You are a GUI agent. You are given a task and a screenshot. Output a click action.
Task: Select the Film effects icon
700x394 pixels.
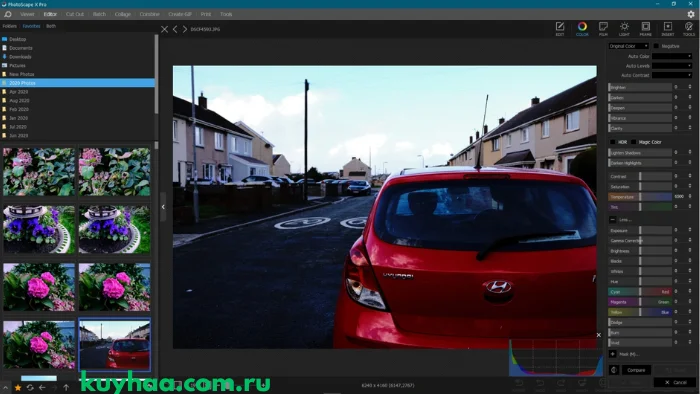[603, 29]
